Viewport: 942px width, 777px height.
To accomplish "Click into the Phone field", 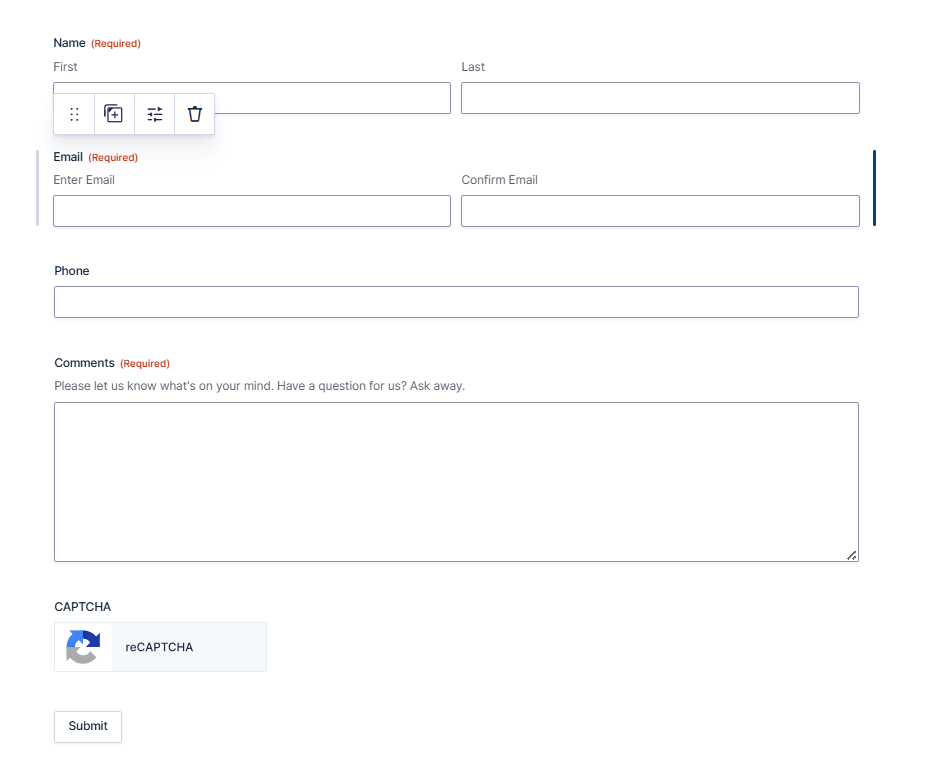I will [x=456, y=302].
